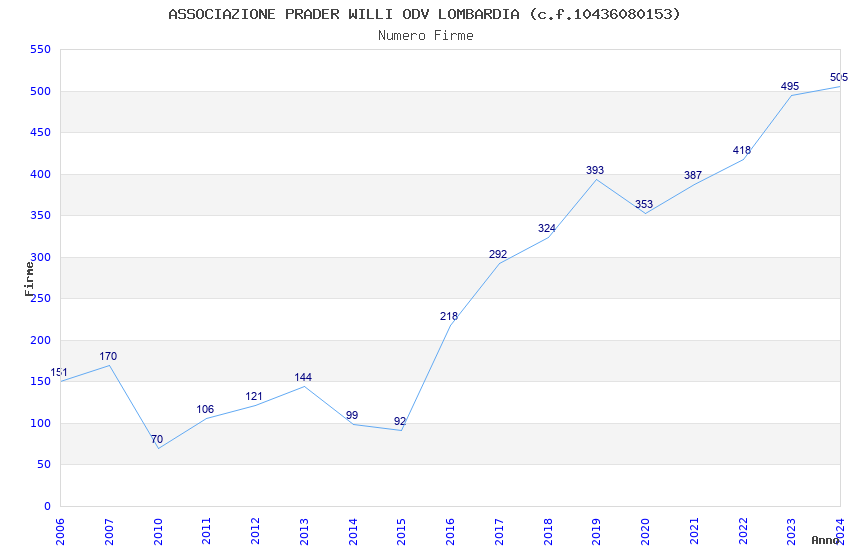Image resolution: width=850 pixels, height=550 pixels.
Task: Click the y-axis value 400
Action: pyautogui.click(x=40, y=174)
